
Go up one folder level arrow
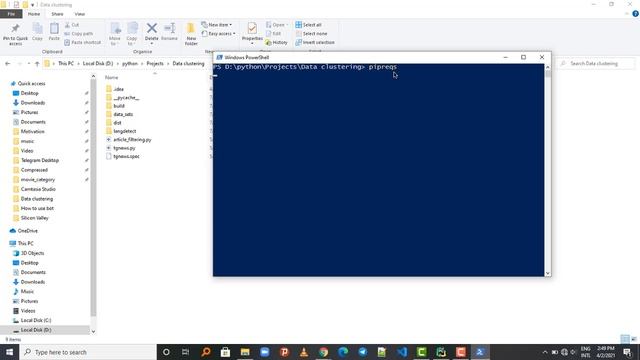pos(37,64)
